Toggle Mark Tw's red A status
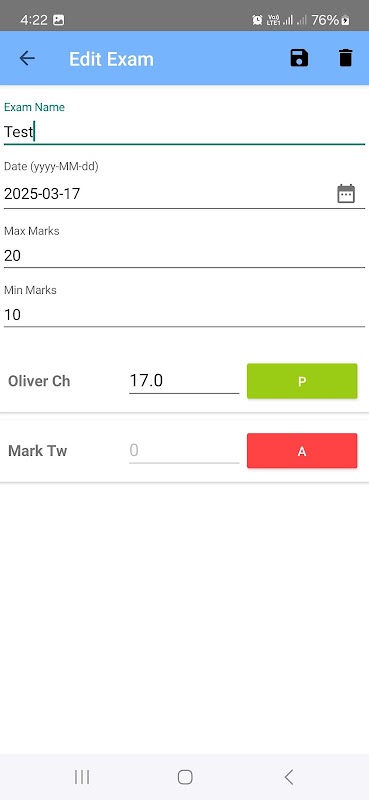Image resolution: width=369 pixels, height=800 pixels. (x=302, y=451)
